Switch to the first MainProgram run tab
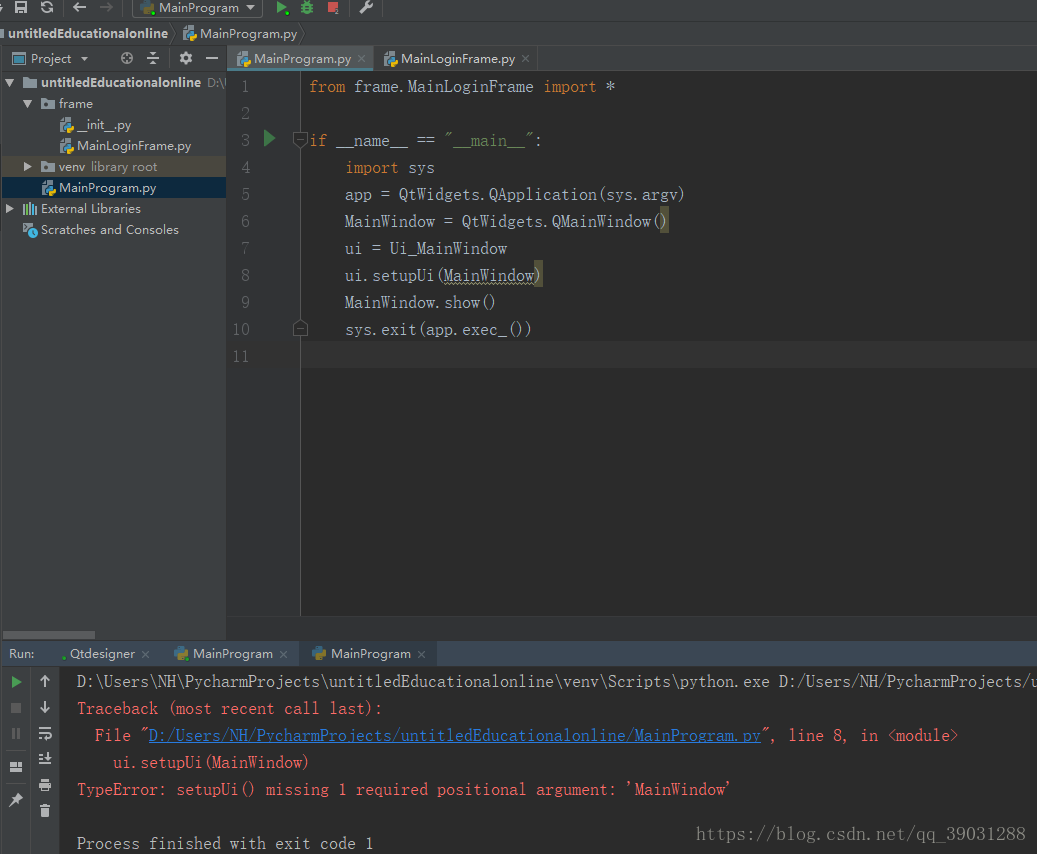 [224, 654]
